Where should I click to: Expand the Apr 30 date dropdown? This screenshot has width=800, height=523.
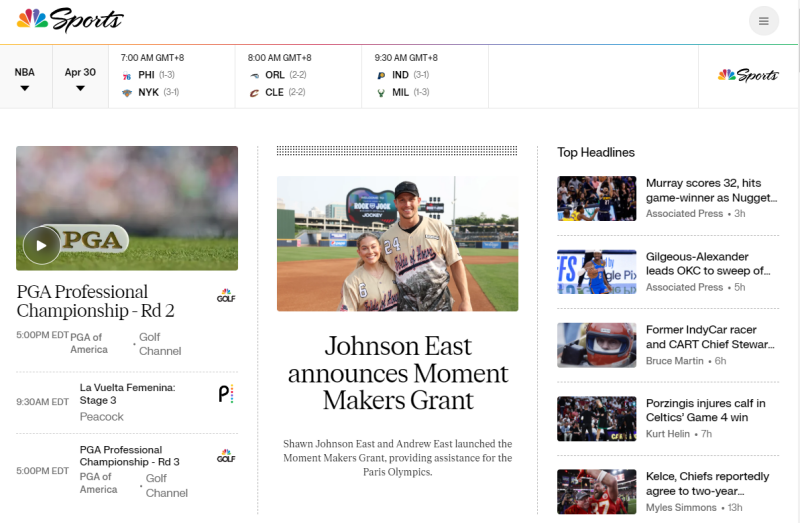(80, 79)
